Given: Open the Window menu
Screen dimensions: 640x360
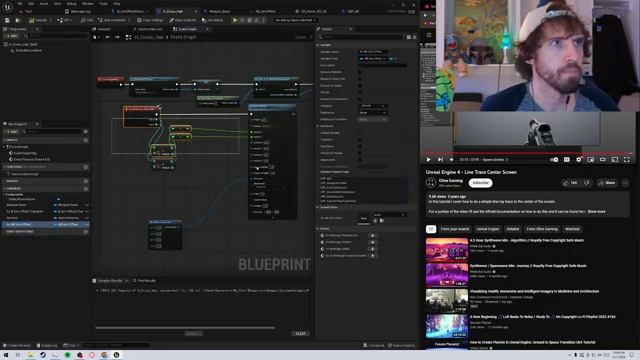Looking at the screenshot, I should [87, 4].
